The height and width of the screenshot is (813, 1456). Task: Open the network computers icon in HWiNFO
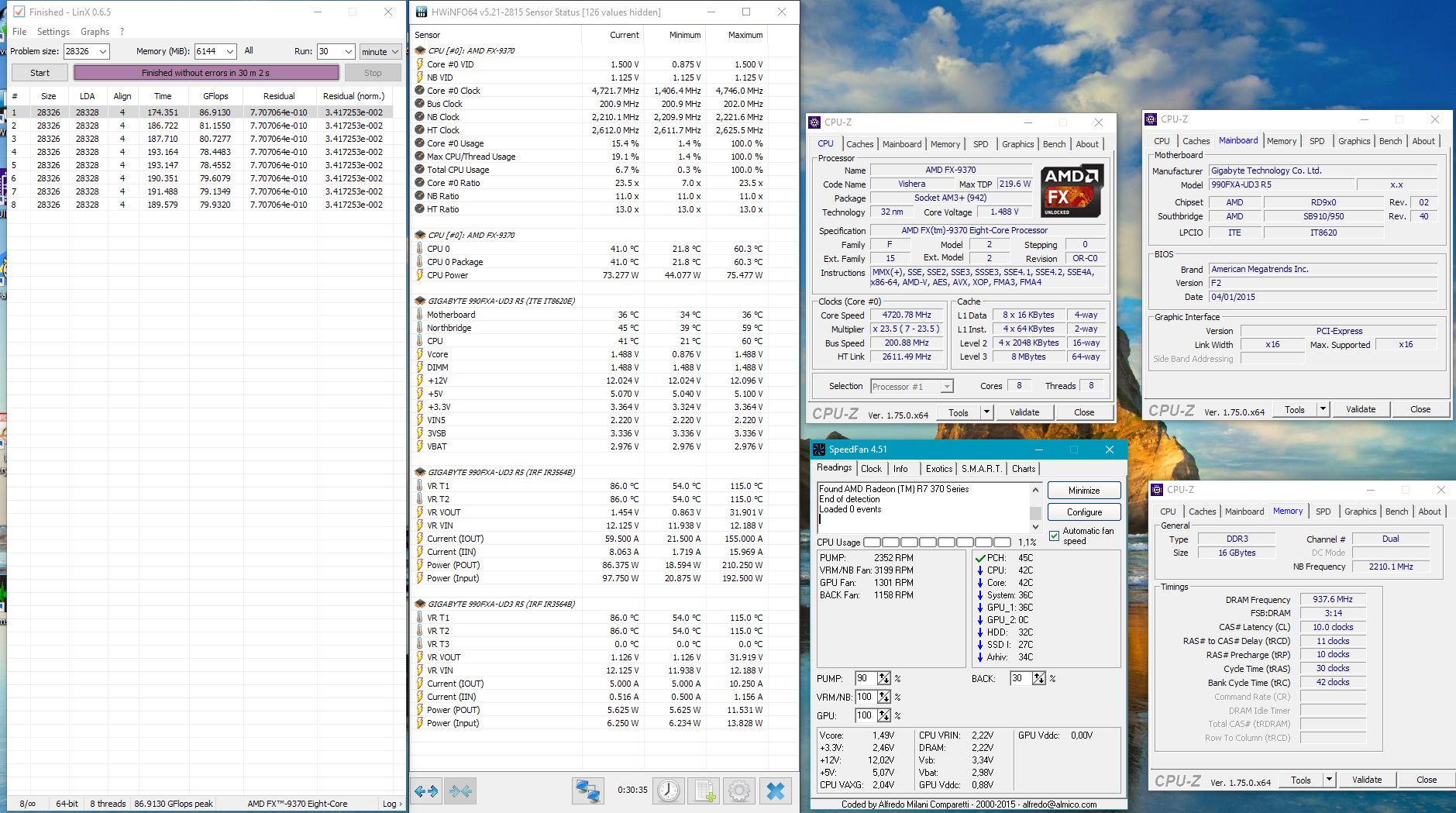587,791
